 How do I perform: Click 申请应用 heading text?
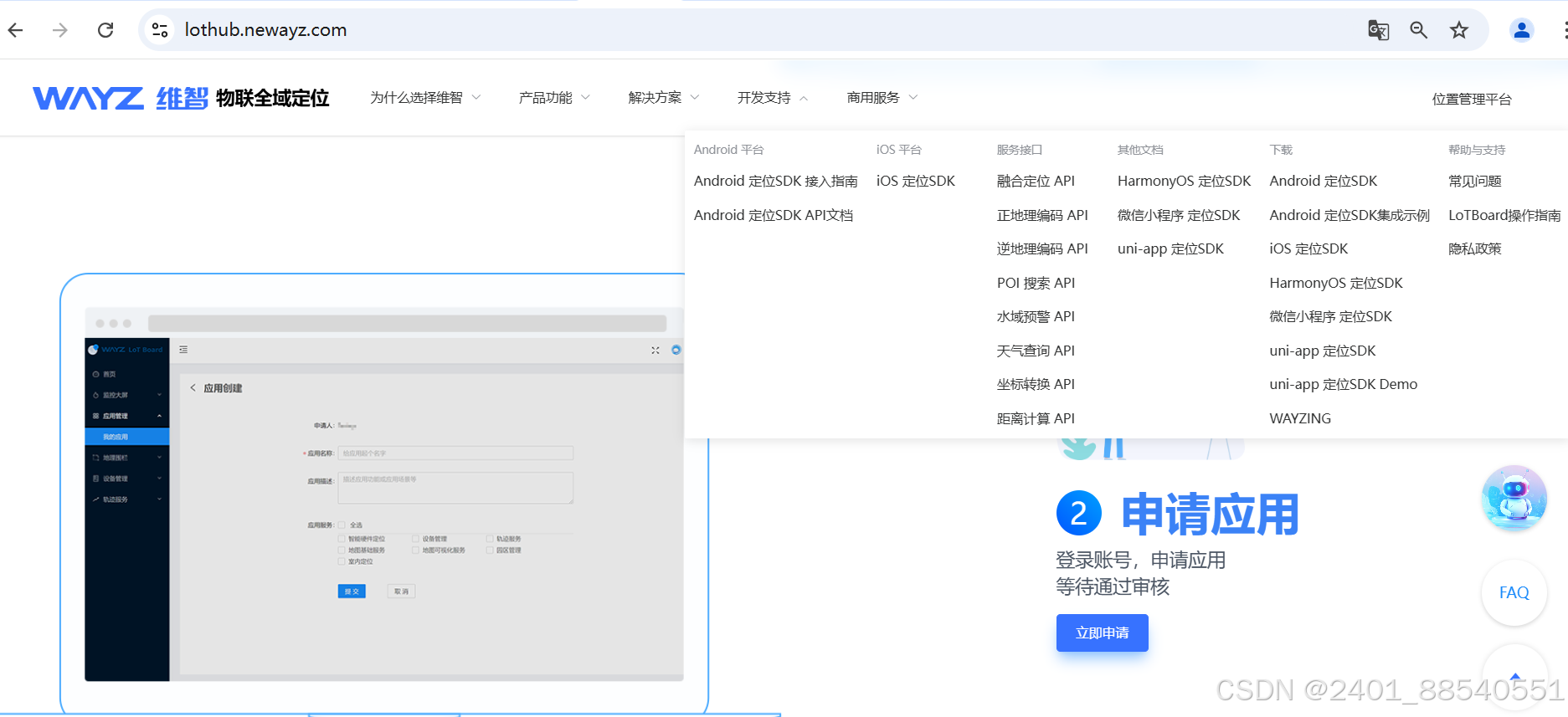click(1210, 514)
